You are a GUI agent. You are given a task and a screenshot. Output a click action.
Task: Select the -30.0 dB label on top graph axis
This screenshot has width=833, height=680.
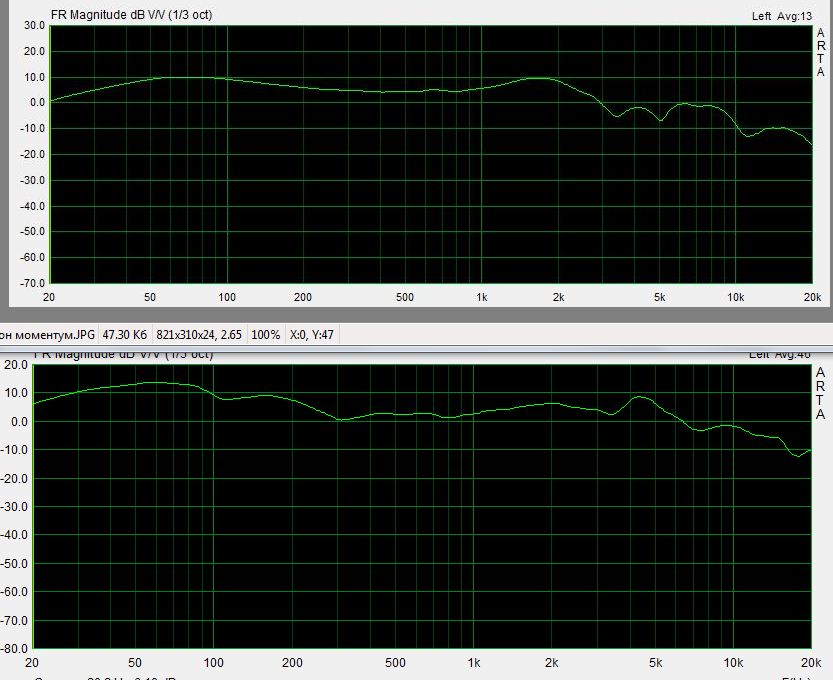[x=32, y=180]
